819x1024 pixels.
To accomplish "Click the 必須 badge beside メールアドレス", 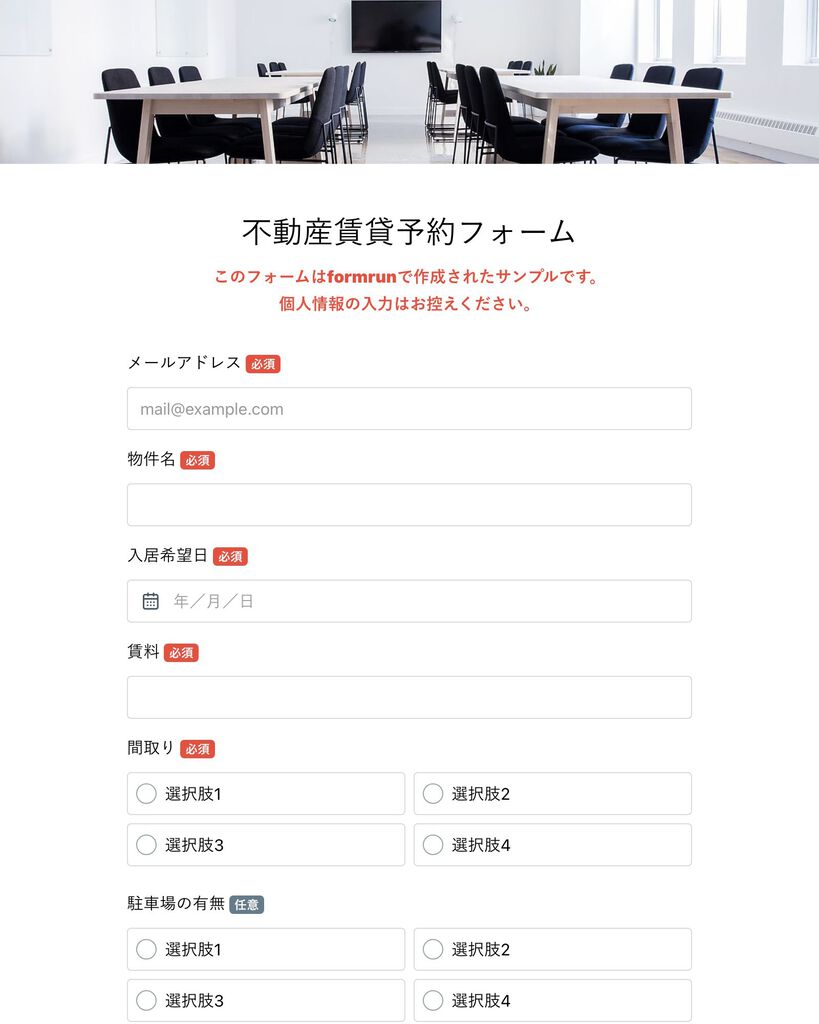I will click(x=263, y=364).
